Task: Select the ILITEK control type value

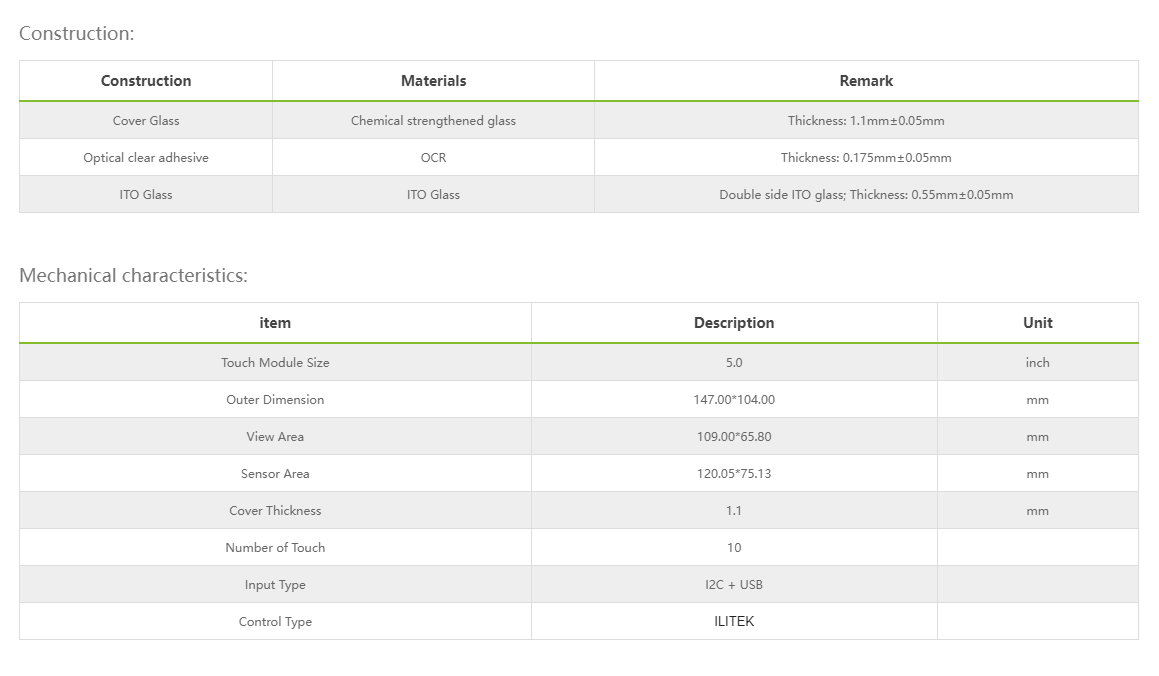Action: (734, 622)
